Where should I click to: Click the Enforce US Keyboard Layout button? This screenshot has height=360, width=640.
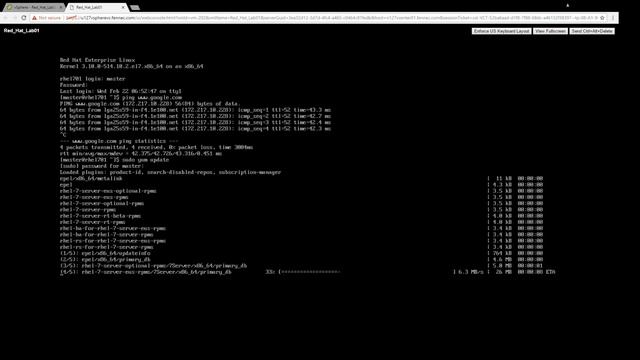tap(502, 31)
